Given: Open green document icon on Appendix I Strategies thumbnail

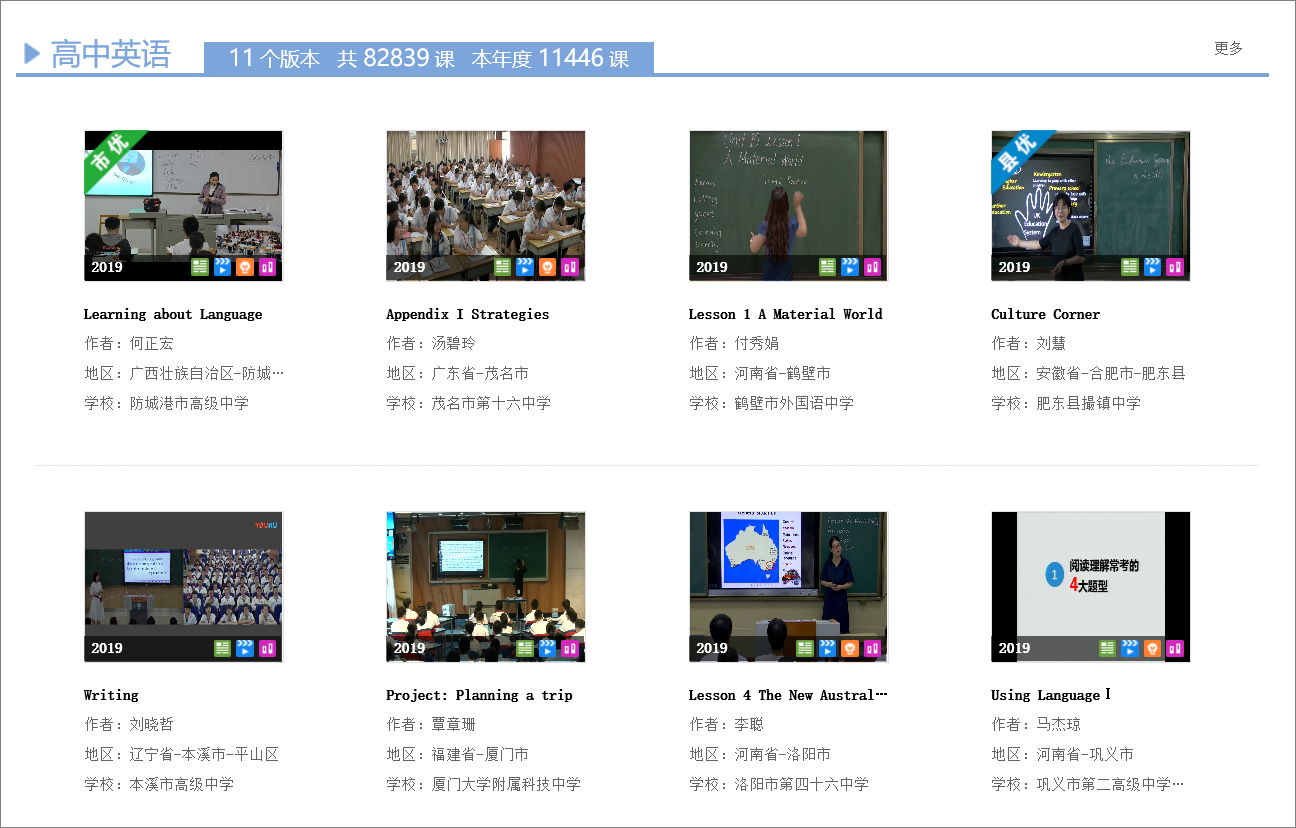Looking at the screenshot, I should pyautogui.click(x=502, y=267).
